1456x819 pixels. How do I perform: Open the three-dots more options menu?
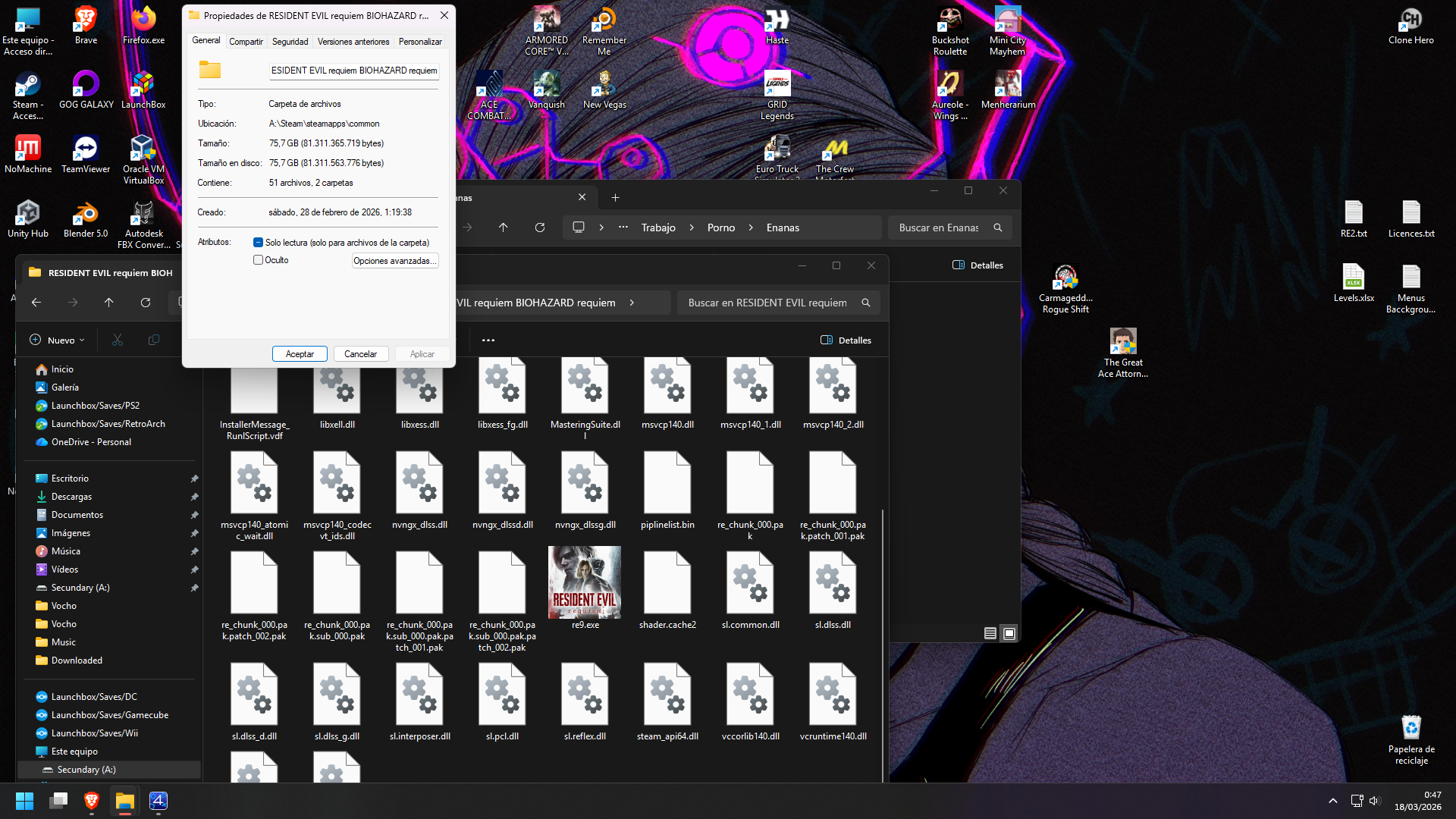[x=488, y=340]
